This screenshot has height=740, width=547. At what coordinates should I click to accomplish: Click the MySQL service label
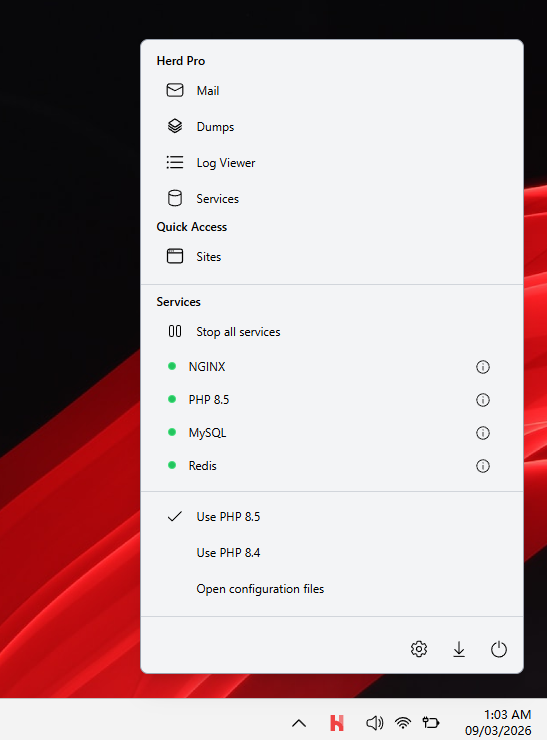click(207, 433)
